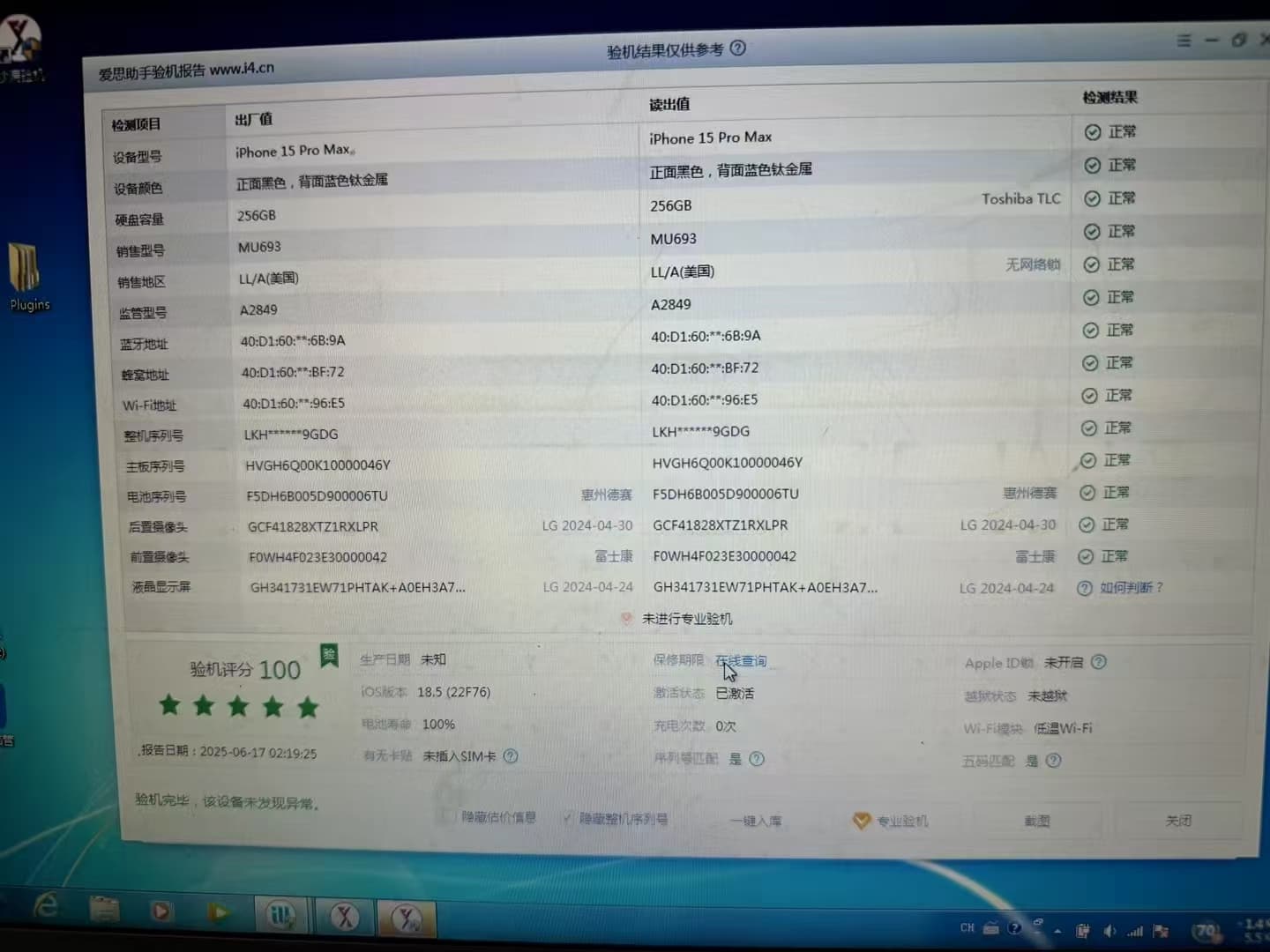Click the volume icon in system tray

click(1109, 931)
